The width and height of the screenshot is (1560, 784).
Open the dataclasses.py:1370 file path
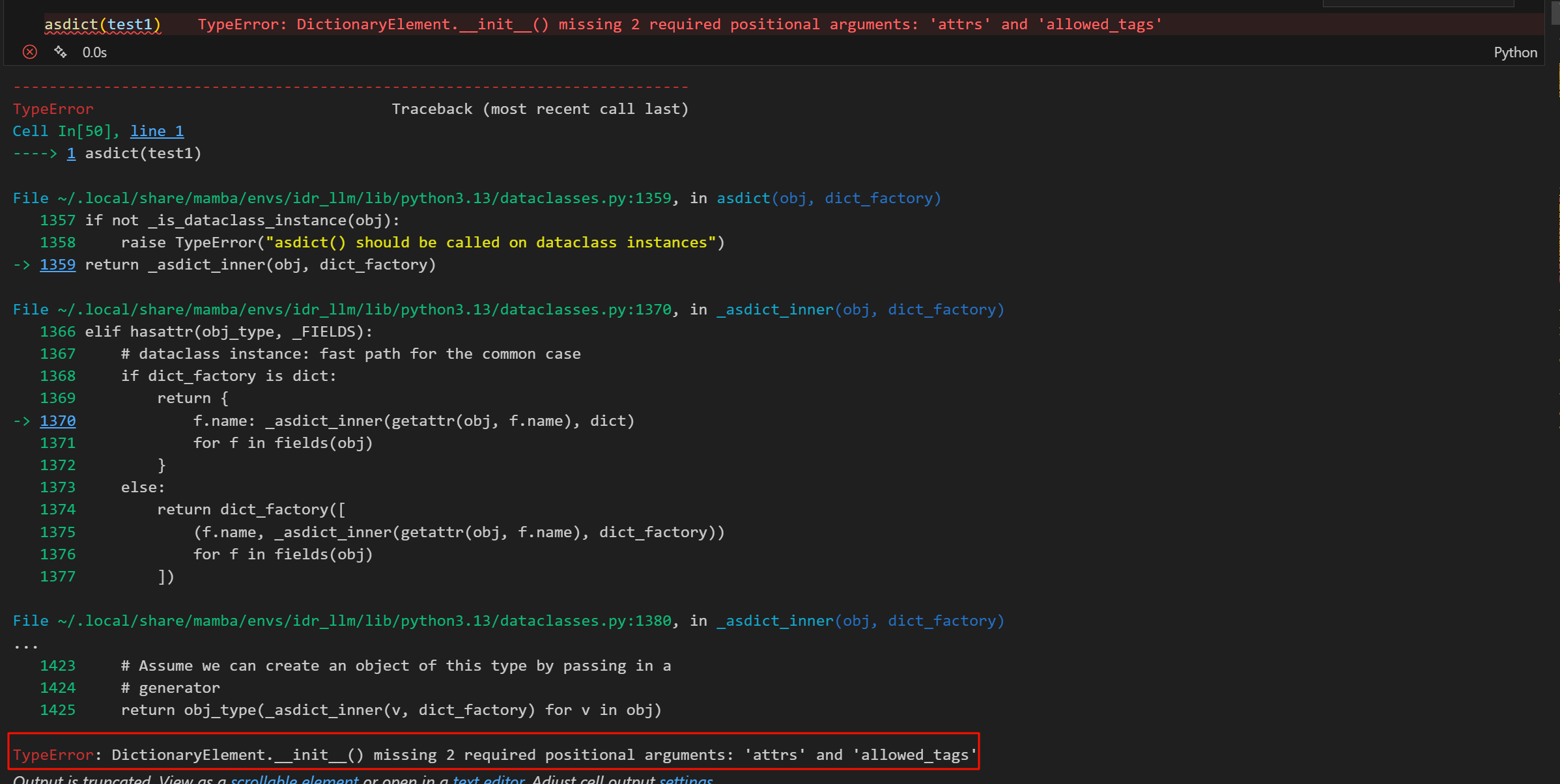(x=365, y=310)
